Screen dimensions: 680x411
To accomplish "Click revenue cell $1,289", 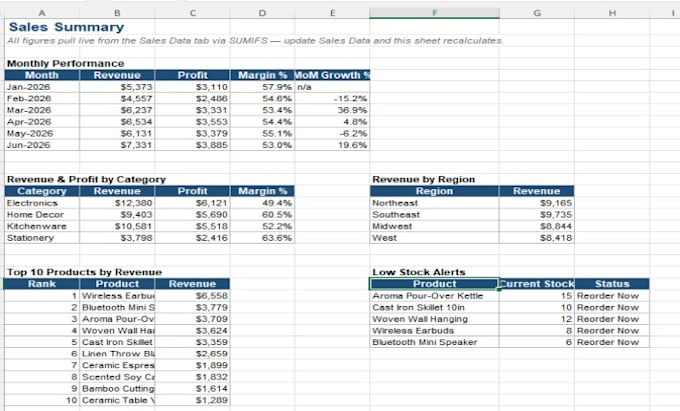I will click(x=193, y=400).
